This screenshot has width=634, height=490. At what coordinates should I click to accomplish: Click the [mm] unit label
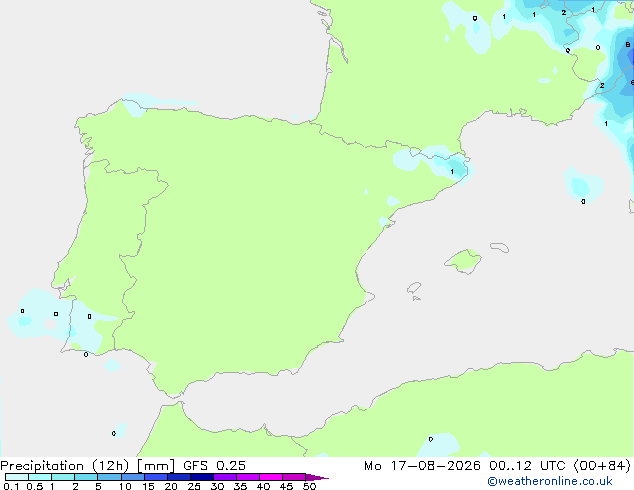(x=156, y=466)
